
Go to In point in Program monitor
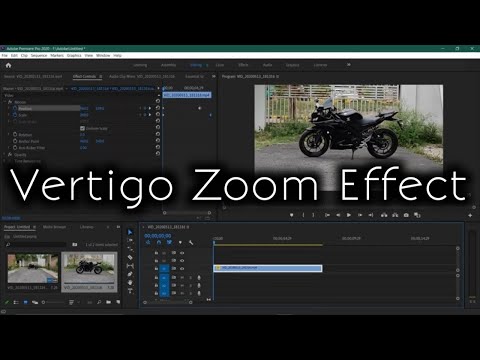tap(327, 215)
